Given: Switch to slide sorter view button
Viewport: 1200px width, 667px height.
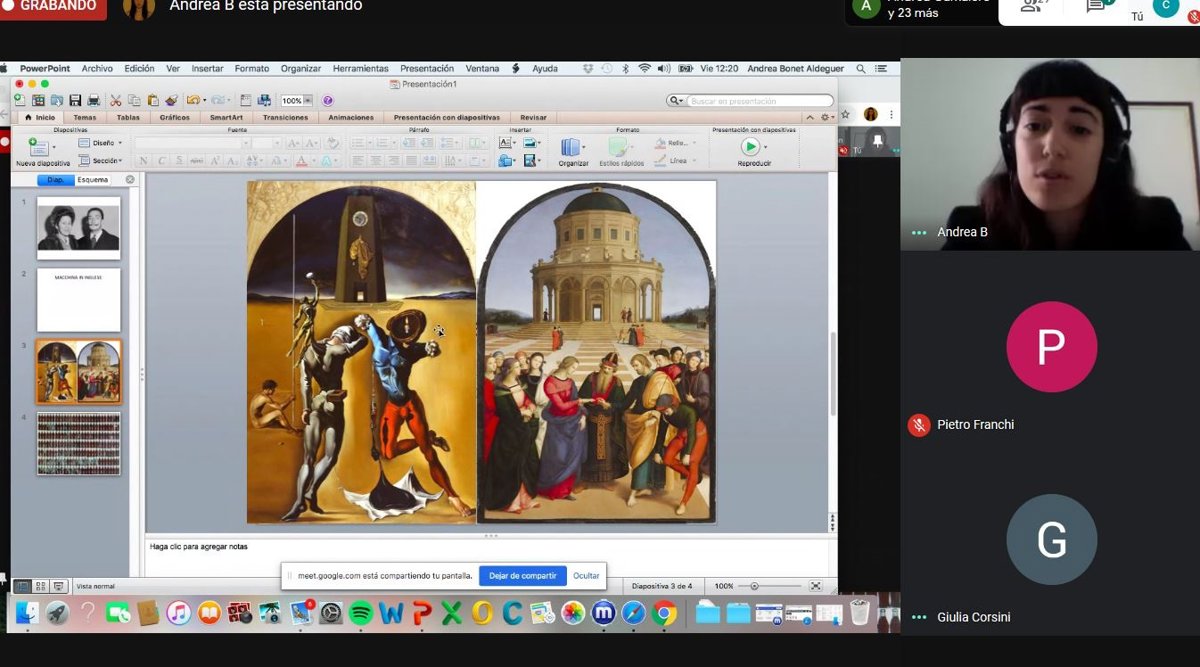Looking at the screenshot, I should pos(41,586).
